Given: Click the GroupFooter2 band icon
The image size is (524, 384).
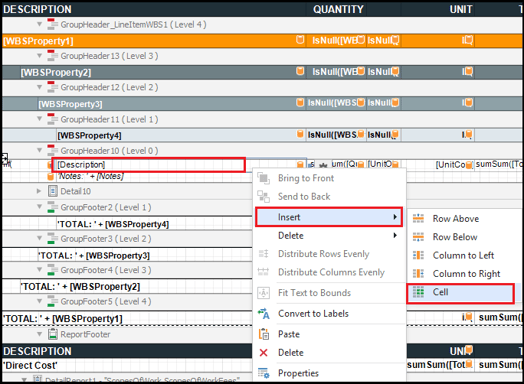Looking at the screenshot, I should pos(52,207).
